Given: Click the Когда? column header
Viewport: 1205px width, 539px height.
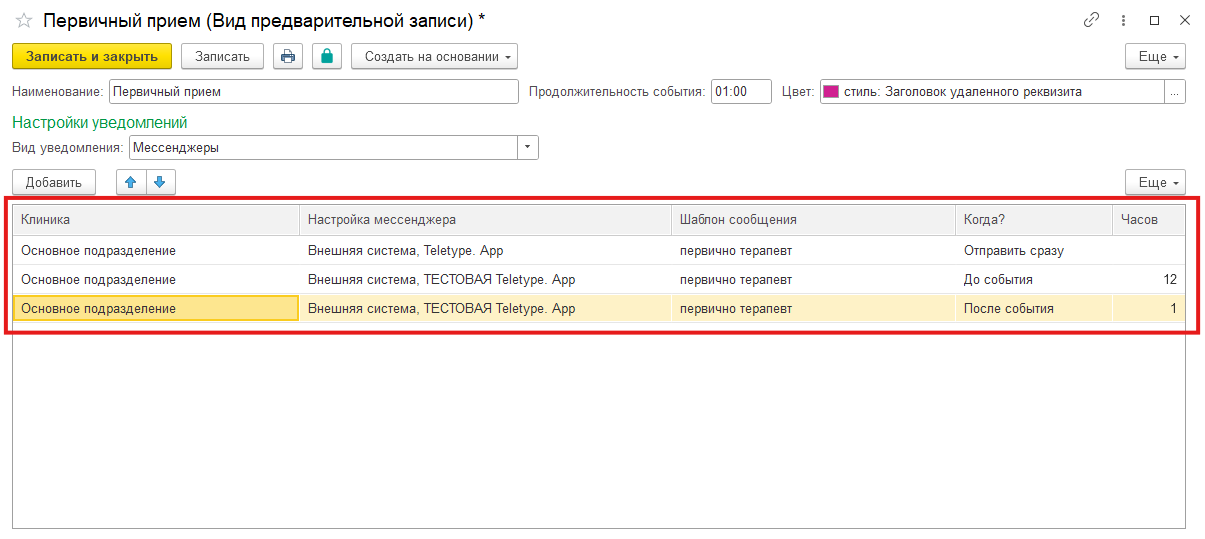Looking at the screenshot, I should [1033, 219].
